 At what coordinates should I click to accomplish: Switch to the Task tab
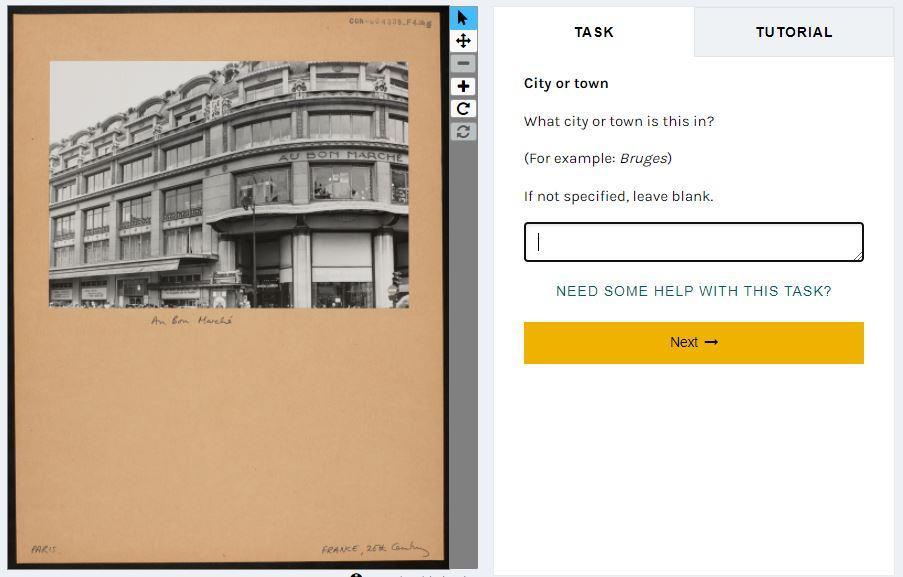[594, 32]
